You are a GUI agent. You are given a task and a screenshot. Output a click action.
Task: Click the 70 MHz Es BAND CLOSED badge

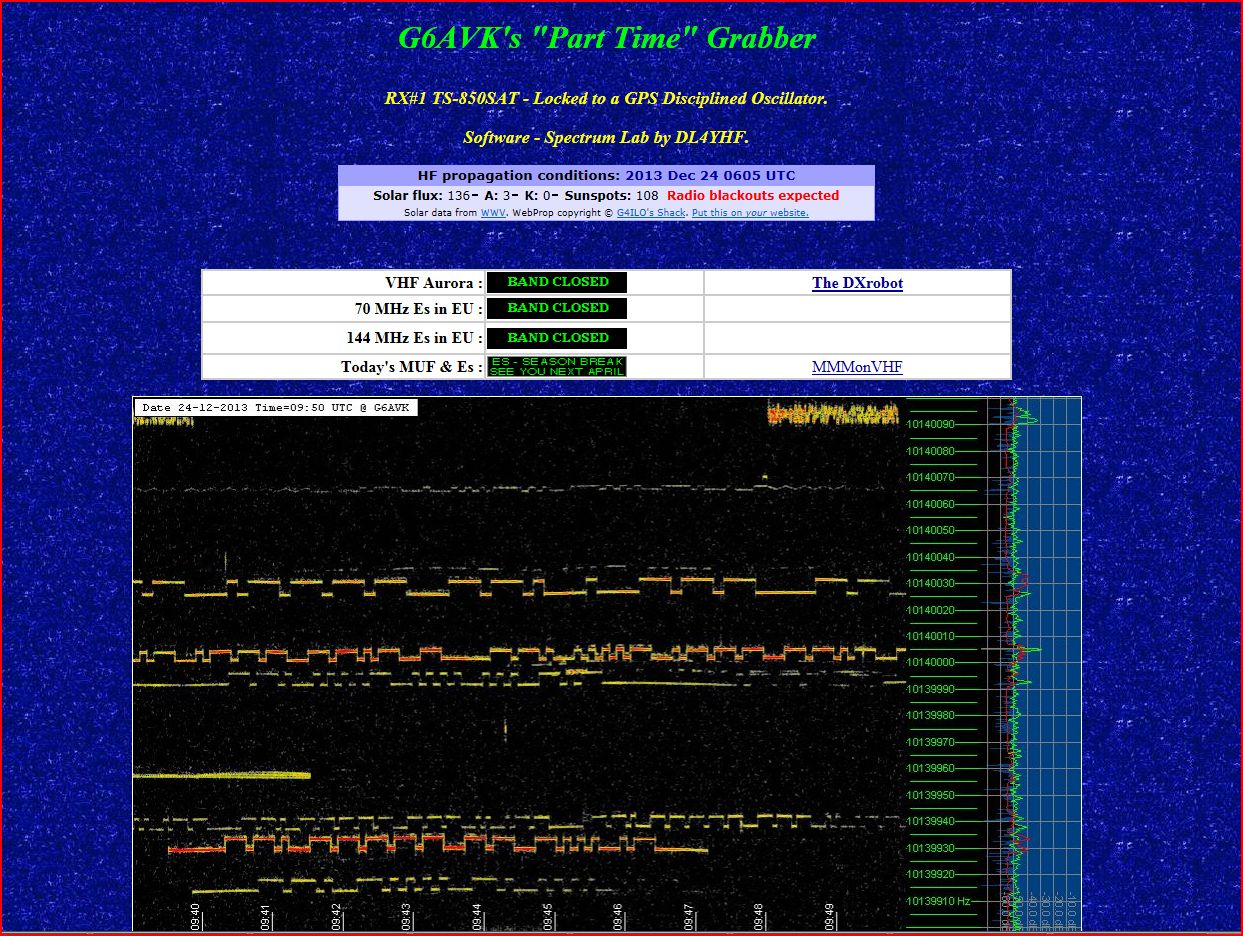(x=557, y=308)
